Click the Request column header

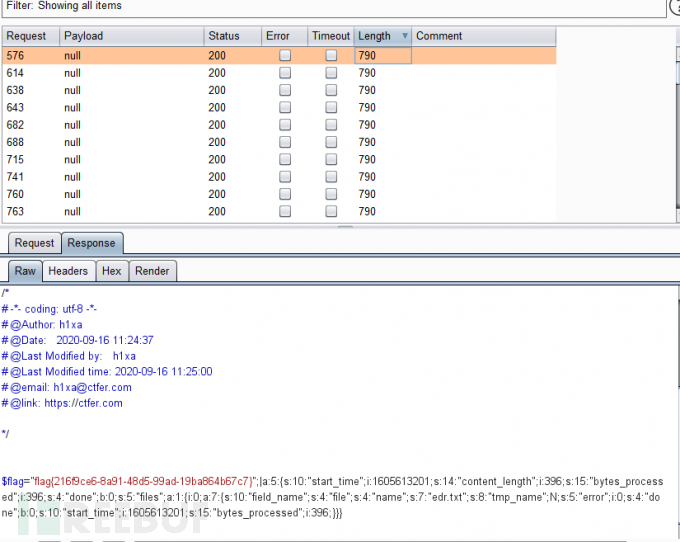30,36
